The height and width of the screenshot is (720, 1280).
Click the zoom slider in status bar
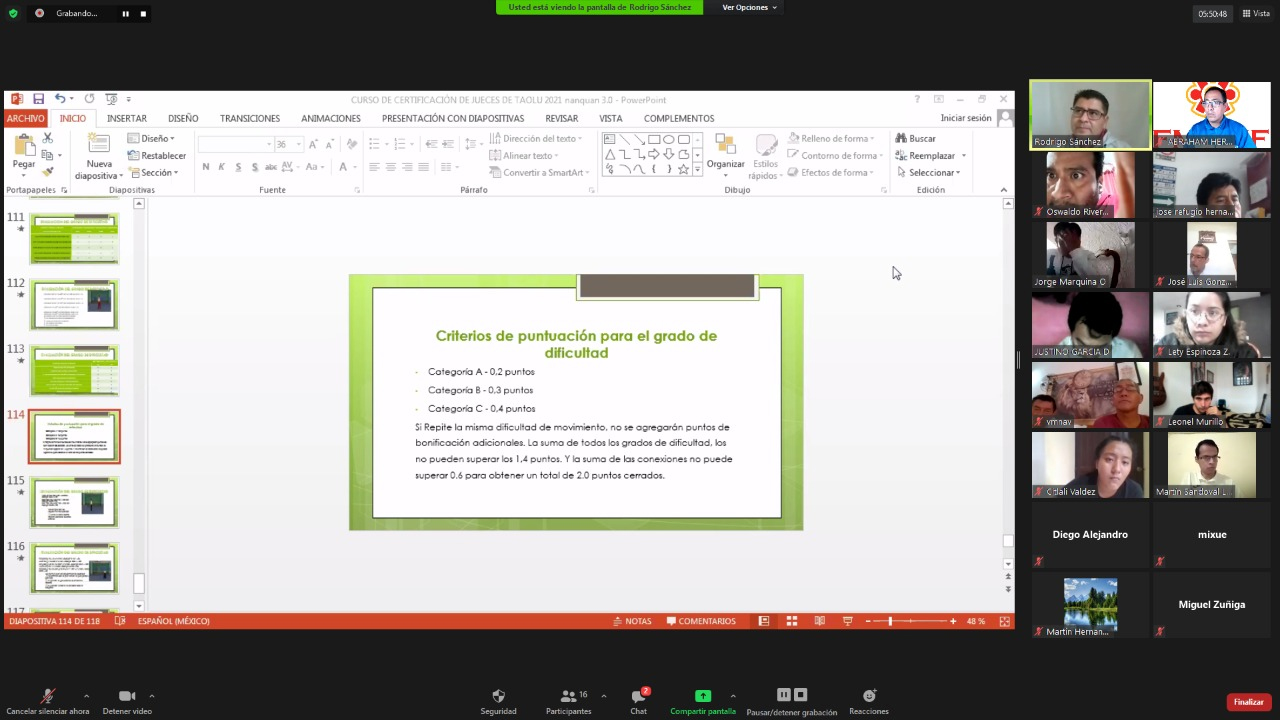click(890, 621)
